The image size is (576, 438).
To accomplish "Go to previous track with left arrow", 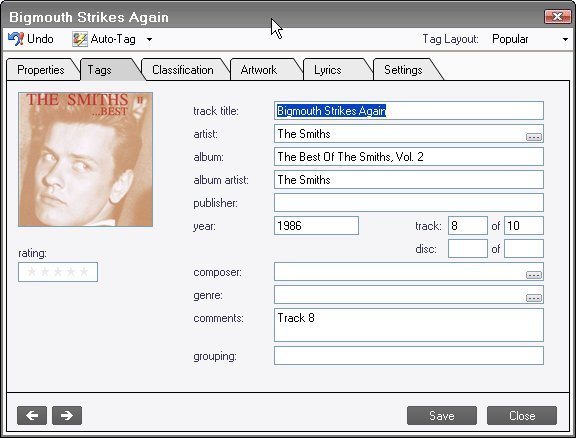I will [x=32, y=416].
